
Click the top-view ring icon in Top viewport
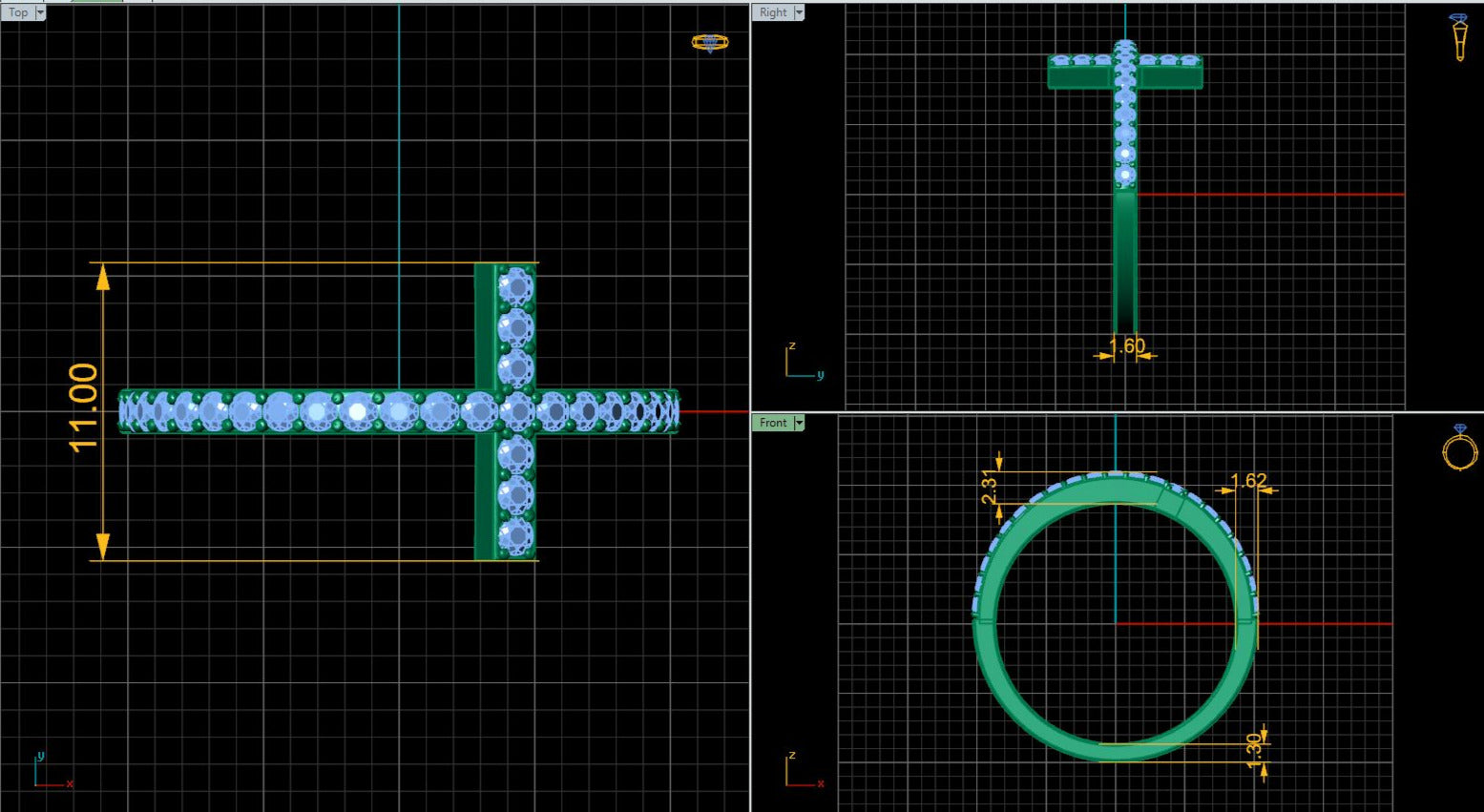tap(709, 42)
